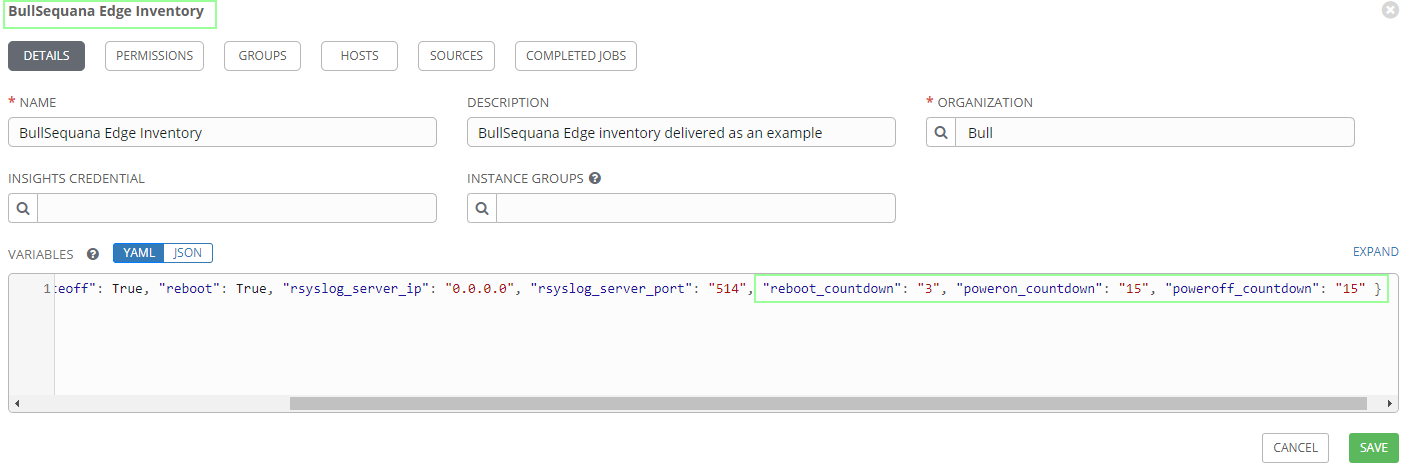Viewport: 1413px width, 474px height.
Task: Click the right scroll arrow of variables editor
Action: coord(1391,404)
